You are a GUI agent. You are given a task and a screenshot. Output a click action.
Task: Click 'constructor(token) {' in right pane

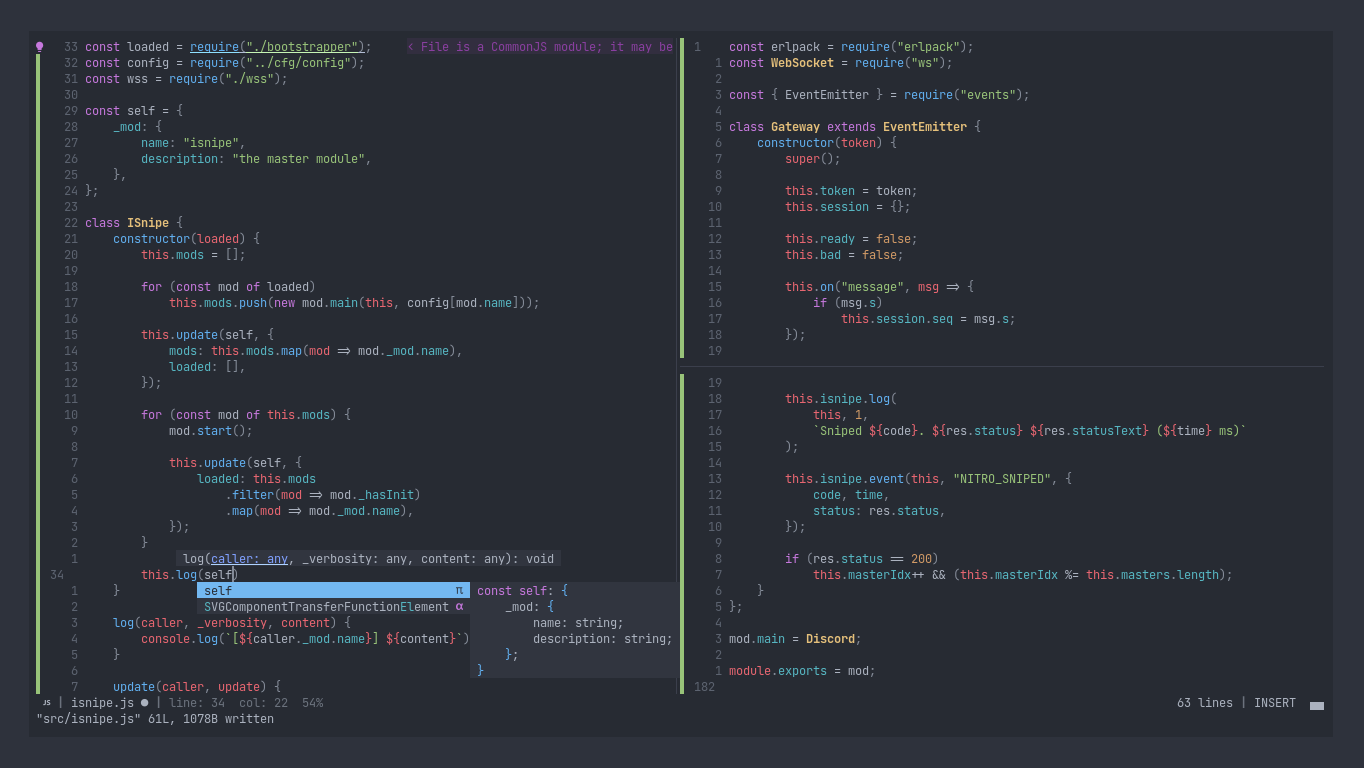click(x=827, y=142)
